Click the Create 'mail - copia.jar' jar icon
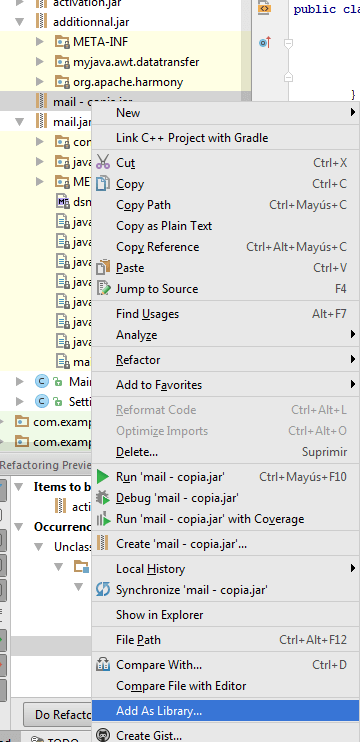 (x=102, y=543)
